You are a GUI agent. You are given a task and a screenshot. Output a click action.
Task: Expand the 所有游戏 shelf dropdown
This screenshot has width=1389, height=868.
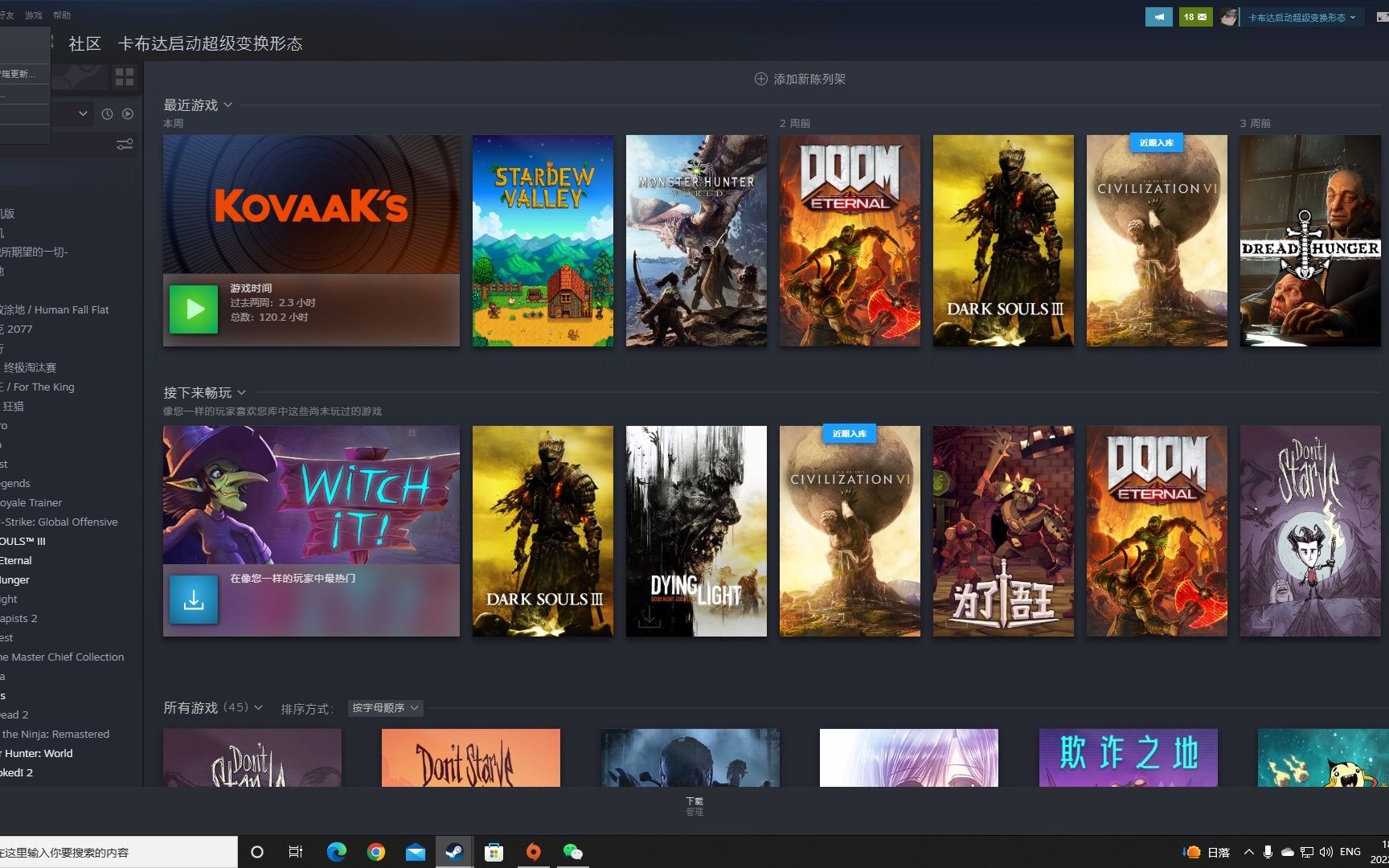click(x=258, y=707)
